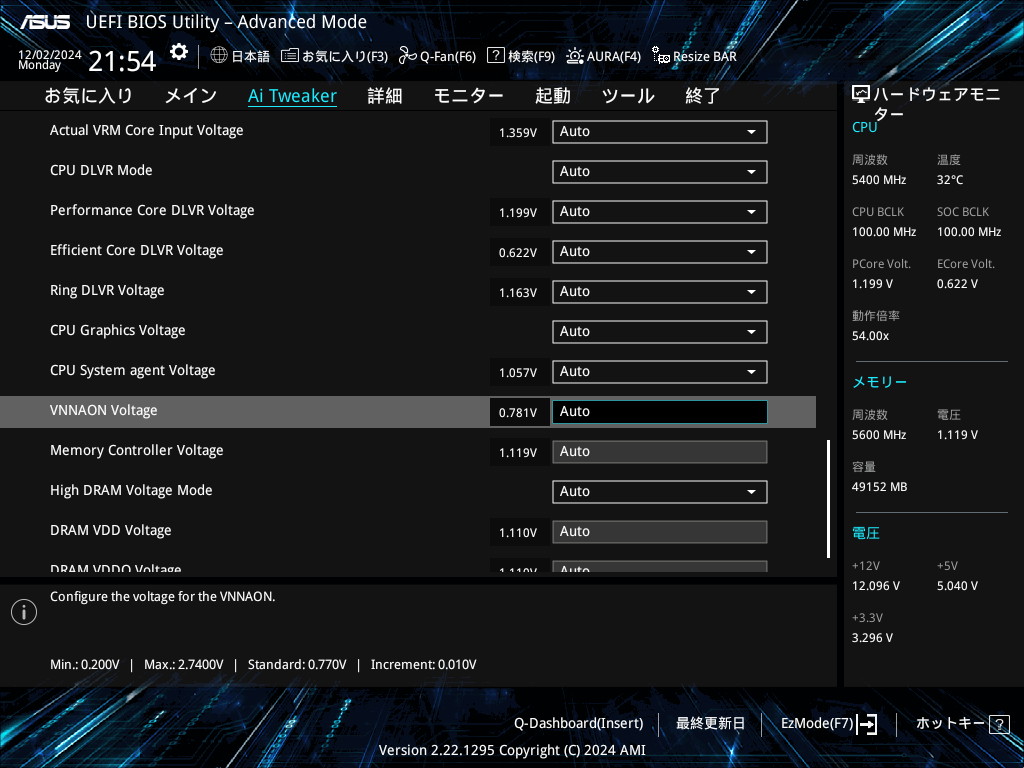The width and height of the screenshot is (1024, 768).
Task: Open Efficient Core DLVR Voltage dropdown
Action: coord(660,251)
